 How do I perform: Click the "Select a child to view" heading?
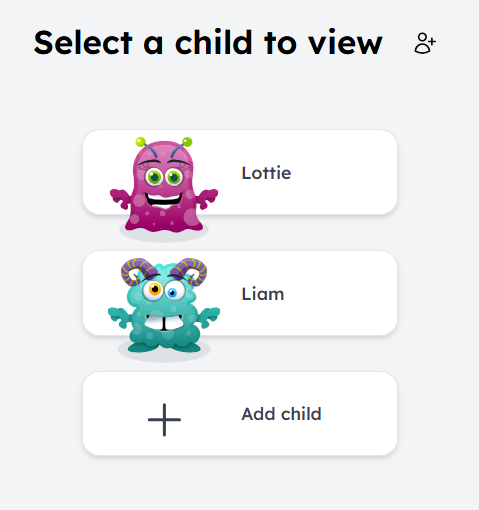coord(208,43)
